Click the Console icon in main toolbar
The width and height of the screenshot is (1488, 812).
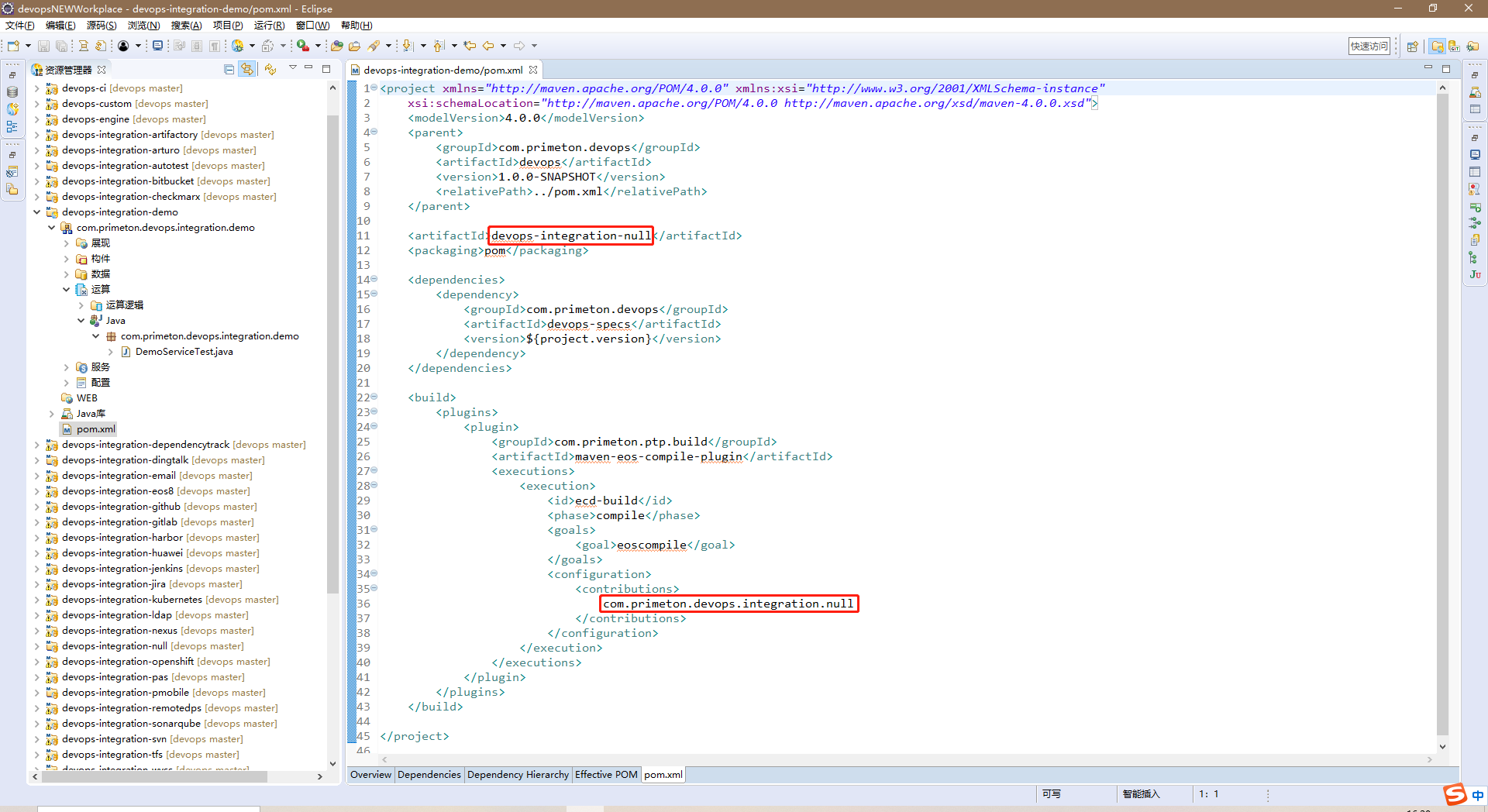coord(157,46)
